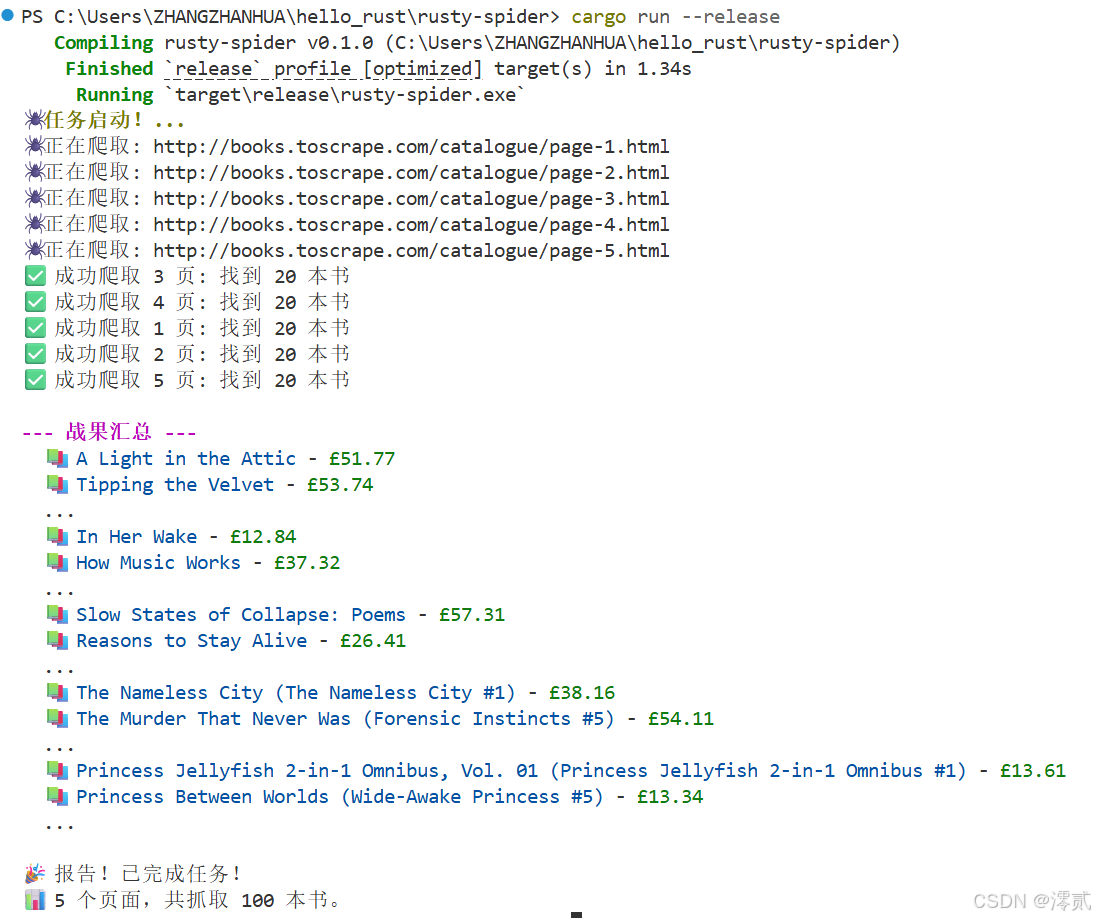Click green check mark for 成功爬取 3 页
The image size is (1095, 918).
[x=35, y=276]
